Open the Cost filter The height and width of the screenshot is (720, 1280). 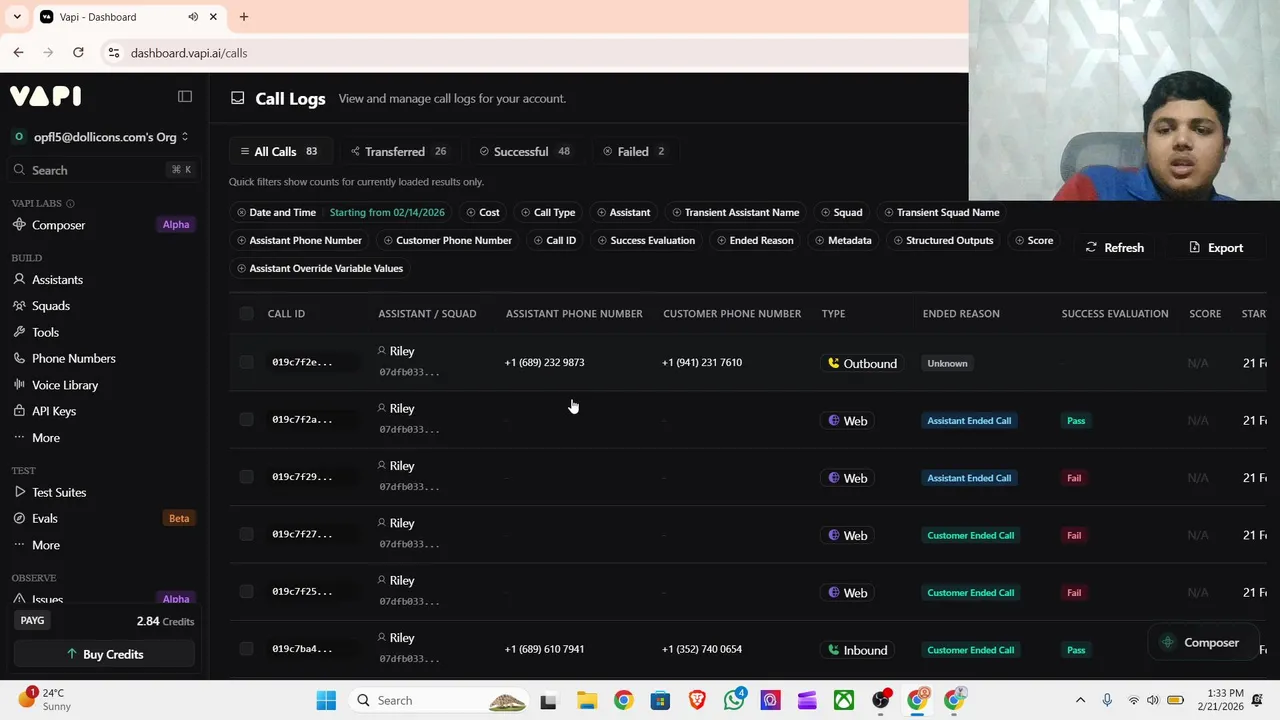coord(483,212)
